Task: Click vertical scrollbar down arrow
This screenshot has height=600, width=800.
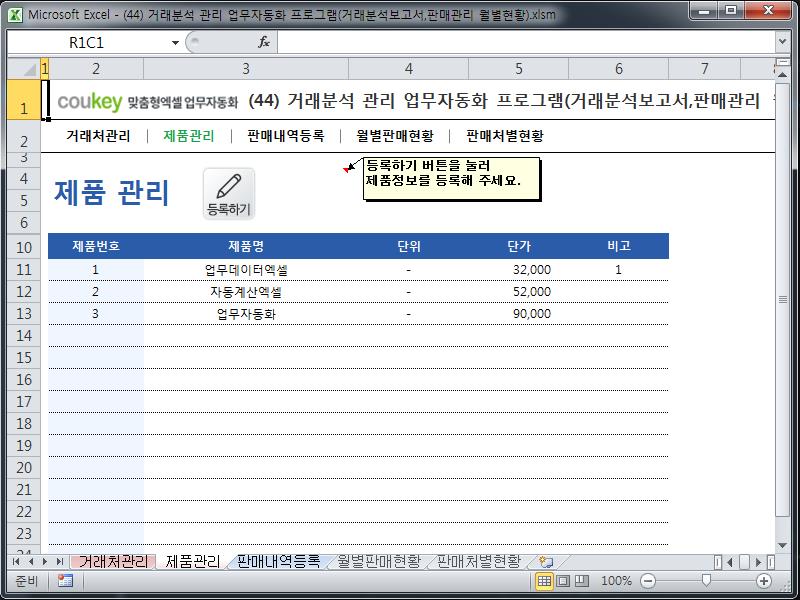Action: 782,546
